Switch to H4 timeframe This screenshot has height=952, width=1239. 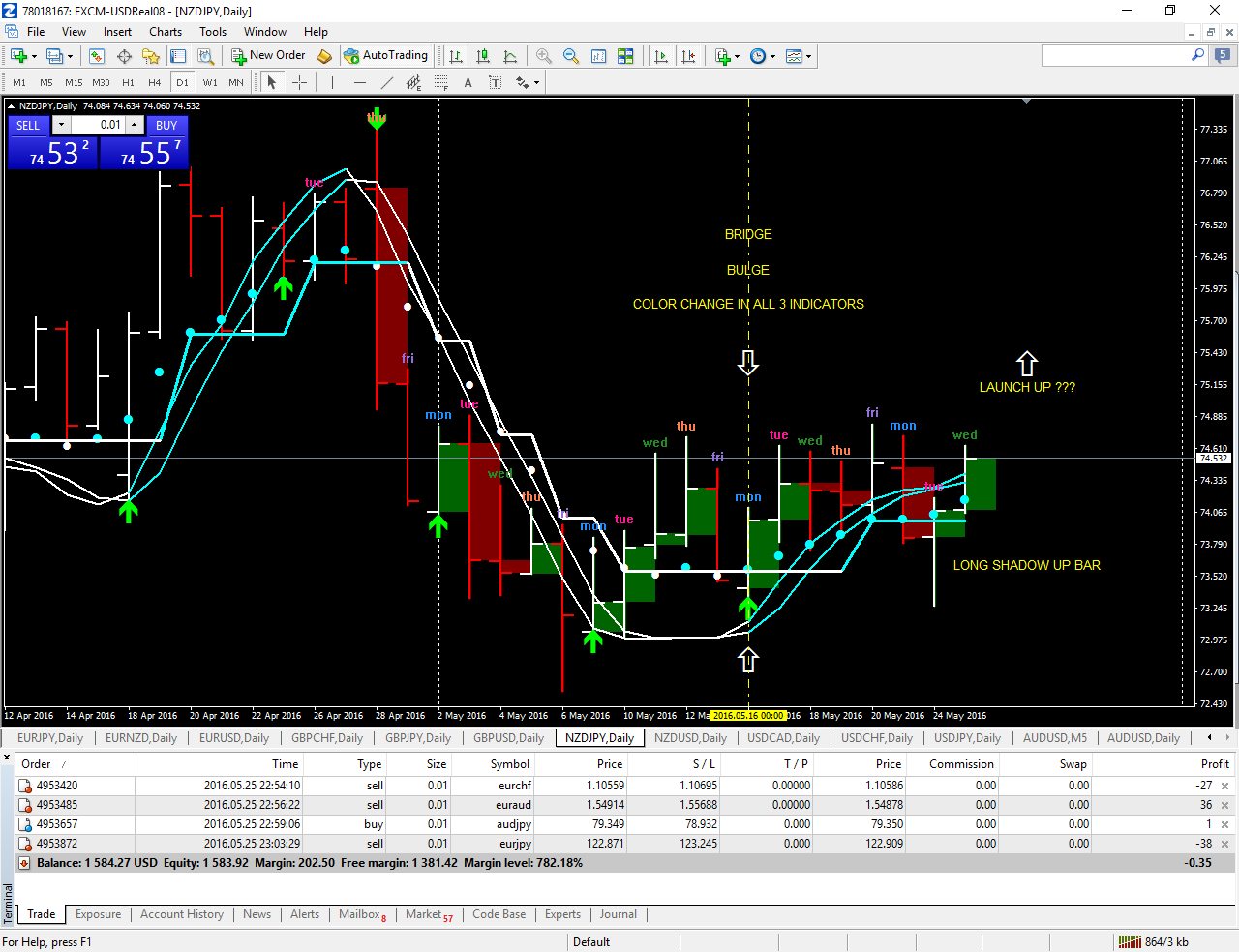tap(155, 82)
